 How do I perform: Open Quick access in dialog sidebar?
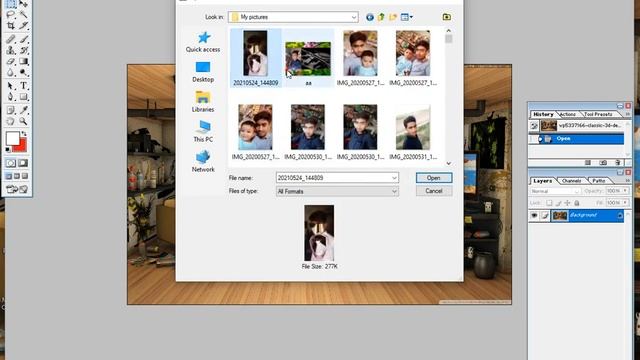tap(203, 42)
